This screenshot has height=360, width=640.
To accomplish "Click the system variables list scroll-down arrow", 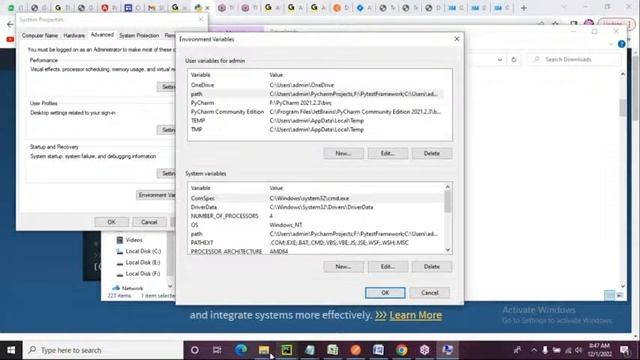I will click(x=448, y=250).
